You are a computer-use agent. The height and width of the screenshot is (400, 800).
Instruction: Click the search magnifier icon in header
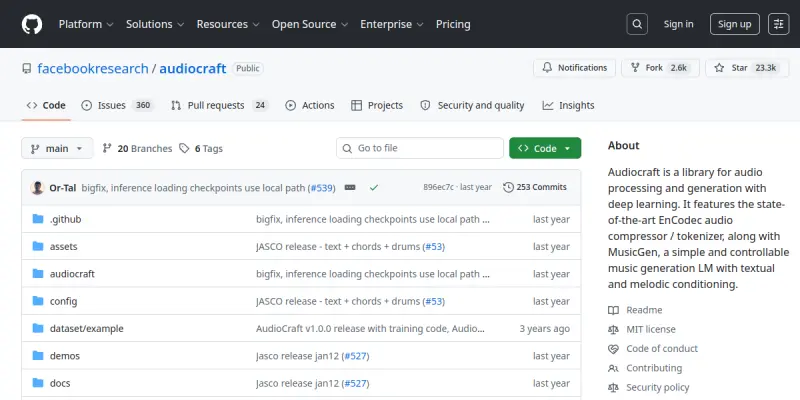pyautogui.click(x=637, y=24)
